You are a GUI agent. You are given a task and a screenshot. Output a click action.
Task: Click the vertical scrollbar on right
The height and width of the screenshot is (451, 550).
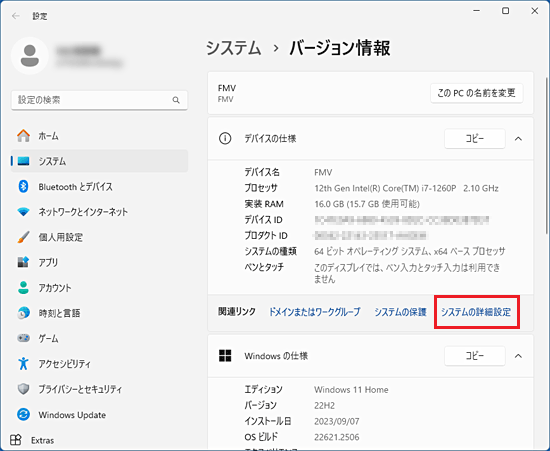pyautogui.click(x=546, y=156)
